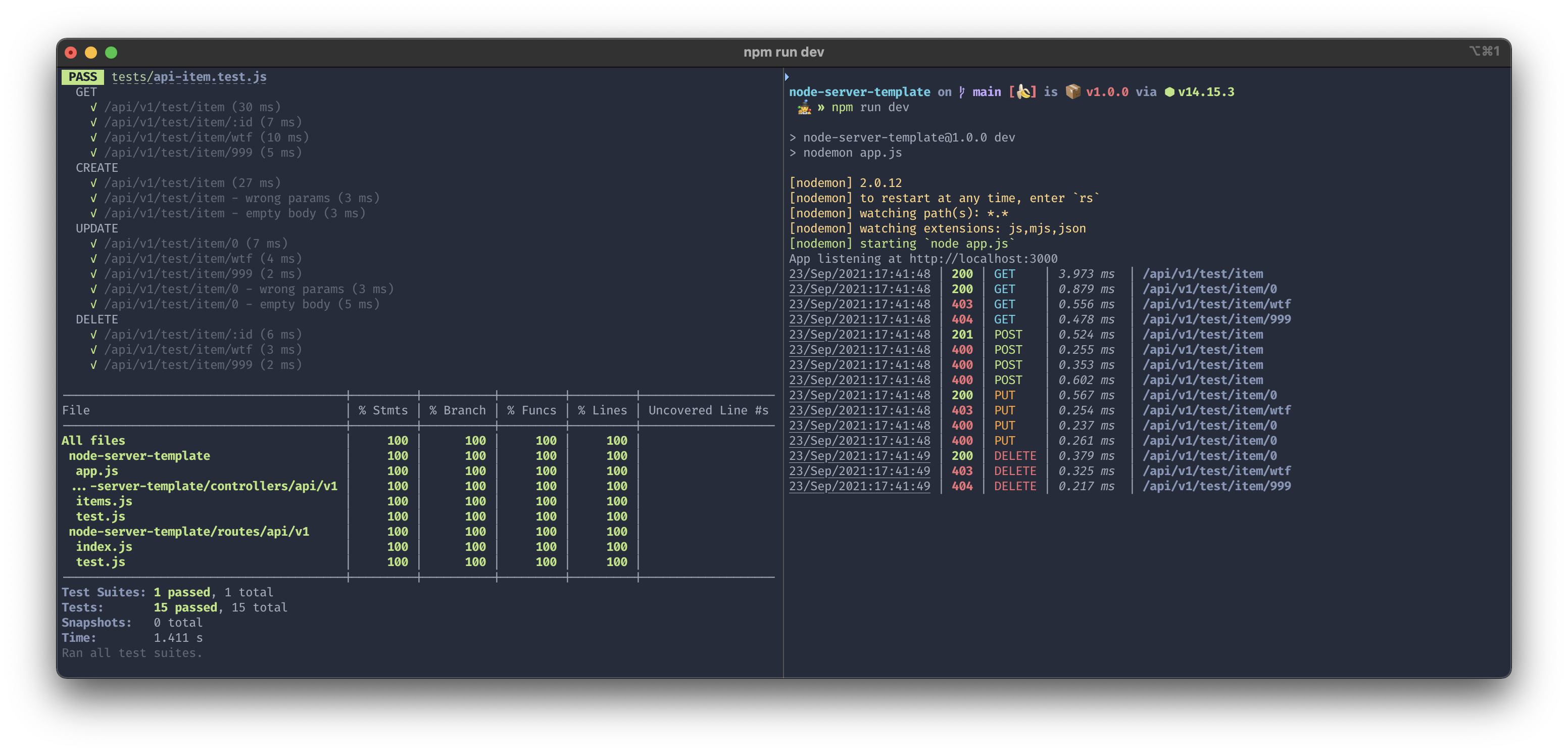The height and width of the screenshot is (753, 1568).
Task: Click test '/api/v1/test/item - empty body (3 ms)'
Action: coord(235,214)
